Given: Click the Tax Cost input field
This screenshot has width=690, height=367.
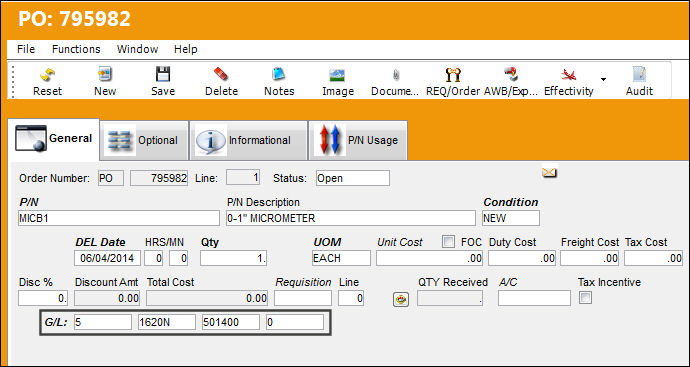Looking at the screenshot, I should [653, 258].
